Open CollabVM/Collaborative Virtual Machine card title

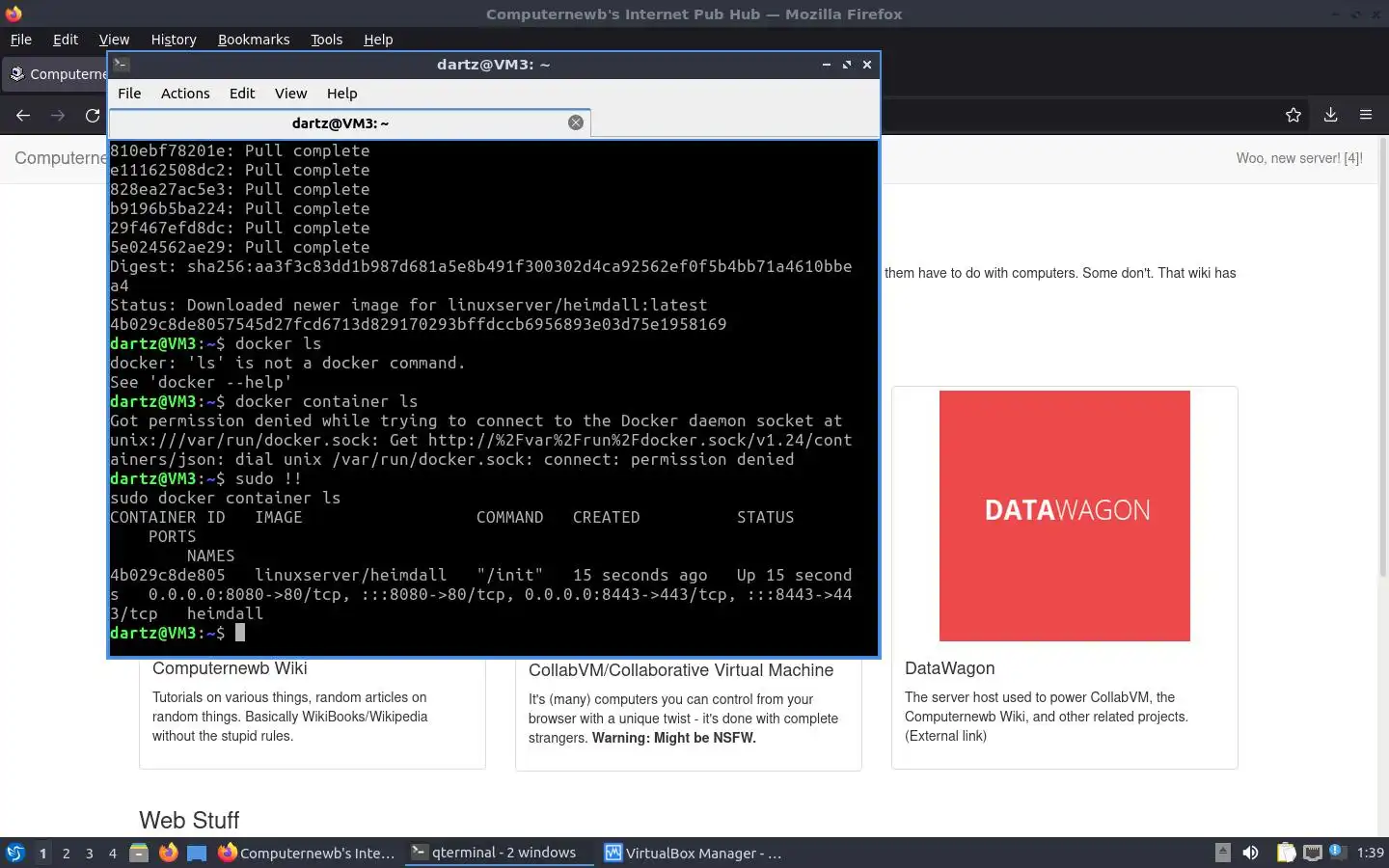(x=681, y=670)
